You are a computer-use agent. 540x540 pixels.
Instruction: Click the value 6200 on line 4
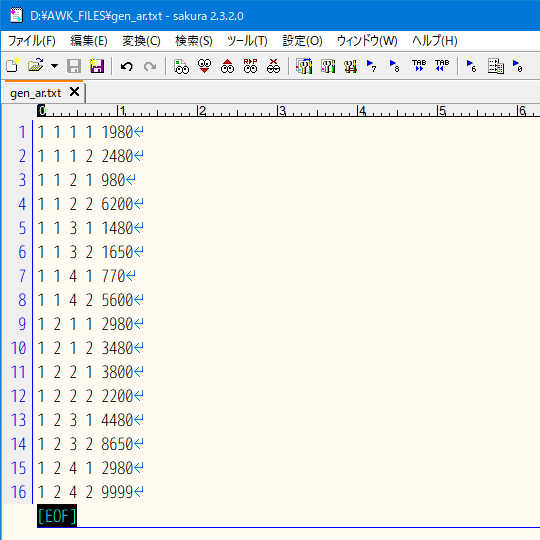[117, 204]
